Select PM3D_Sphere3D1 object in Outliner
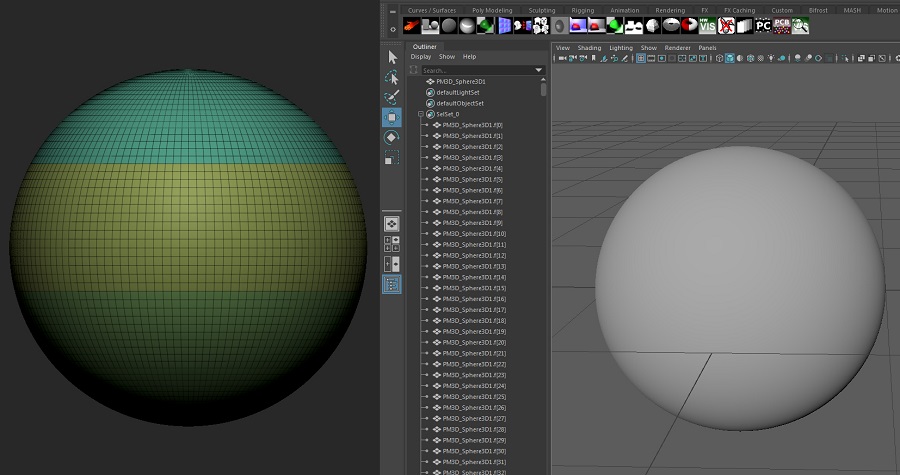This screenshot has height=475, width=900. pos(461,81)
